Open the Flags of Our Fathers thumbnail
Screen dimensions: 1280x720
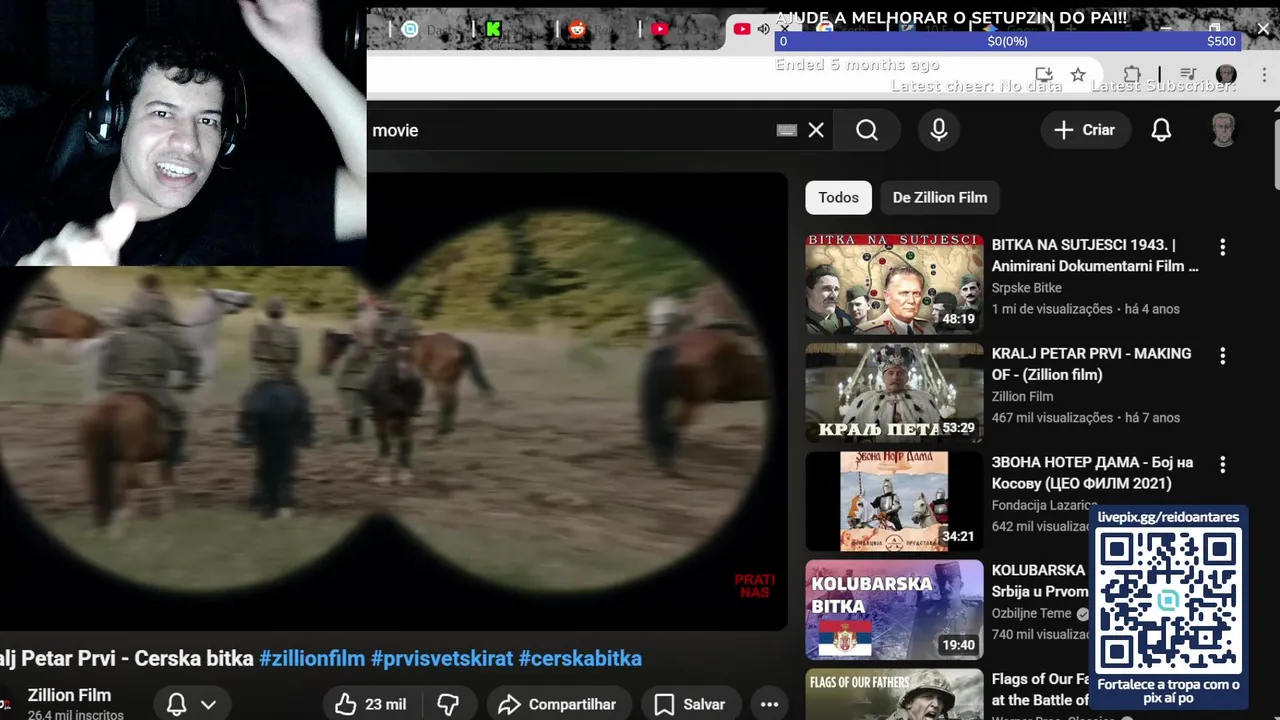[x=894, y=695]
